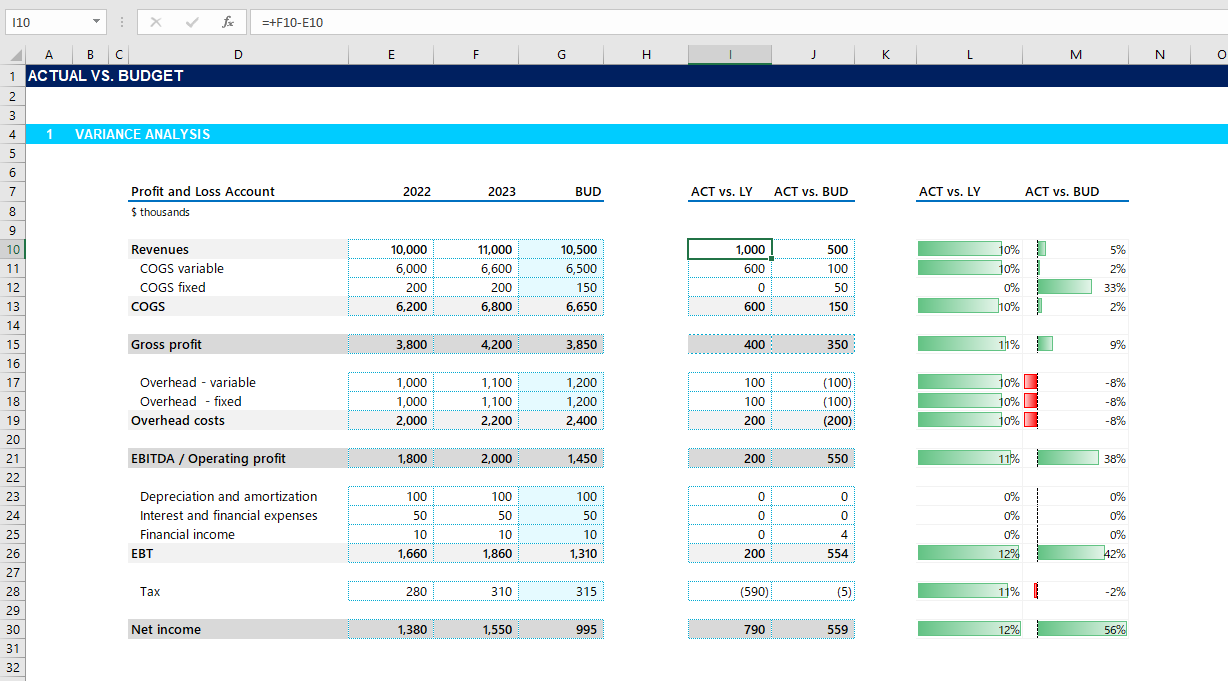Click the three-dot Name Box resize handle

(121, 22)
